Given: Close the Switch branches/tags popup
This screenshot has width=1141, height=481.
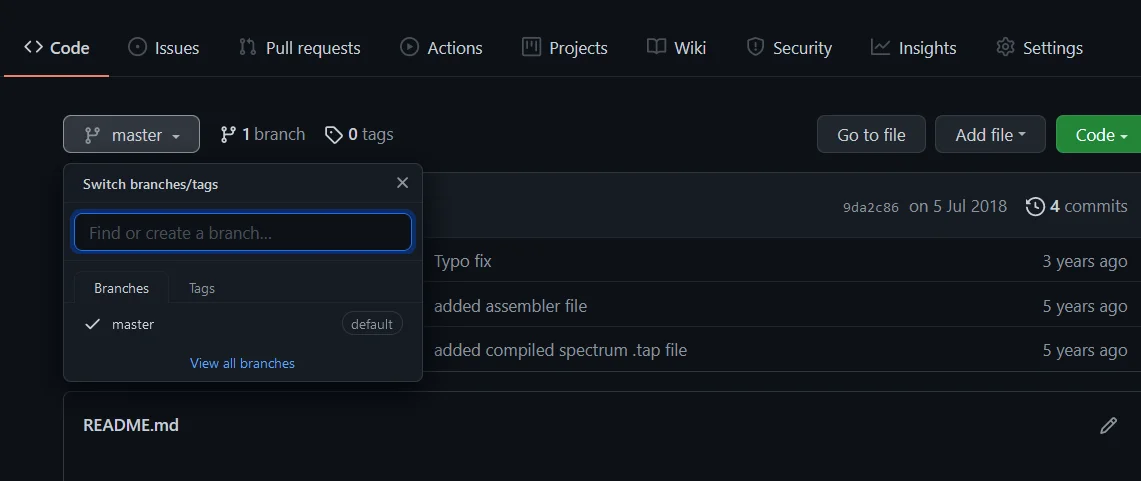Looking at the screenshot, I should tap(402, 183).
